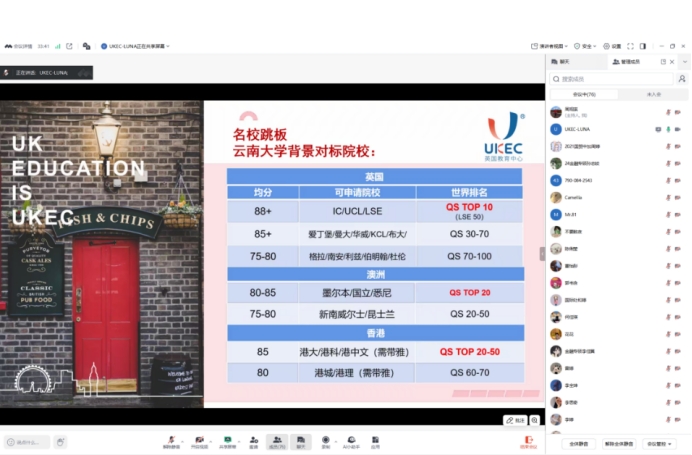Open the AI assistant icon
Image resolution: width=692 pixels, height=455 pixels.
pos(351,440)
